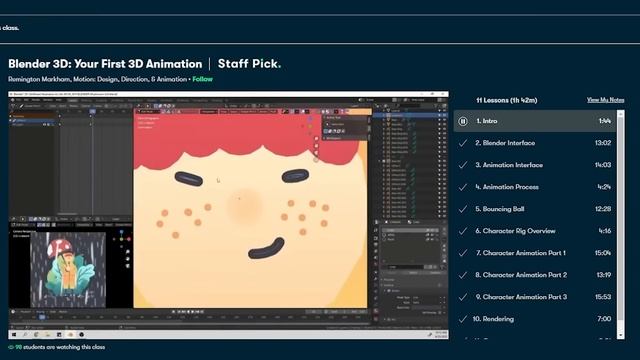The height and width of the screenshot is (360, 640).
Task: Click the lesson list scrollbar thumb
Action: coord(620,218)
